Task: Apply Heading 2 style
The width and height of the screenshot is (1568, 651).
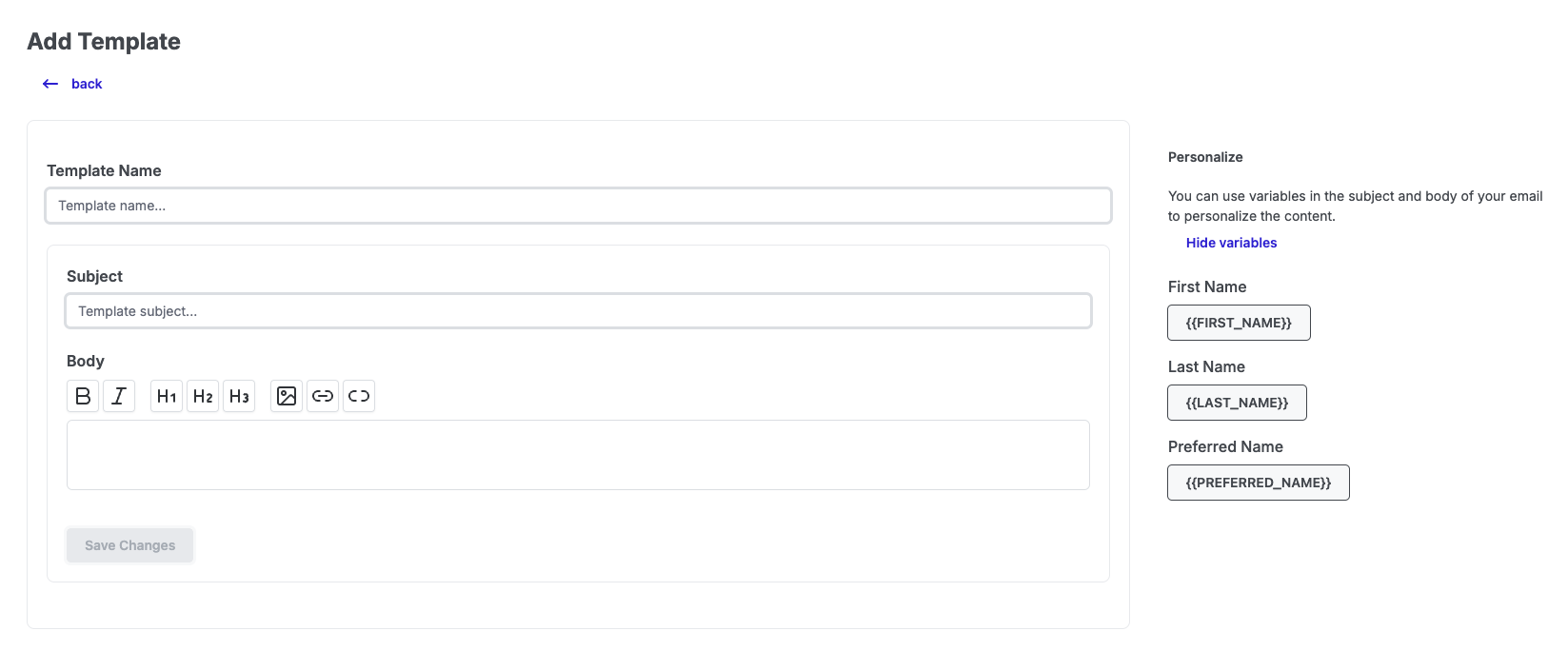Action: [203, 396]
